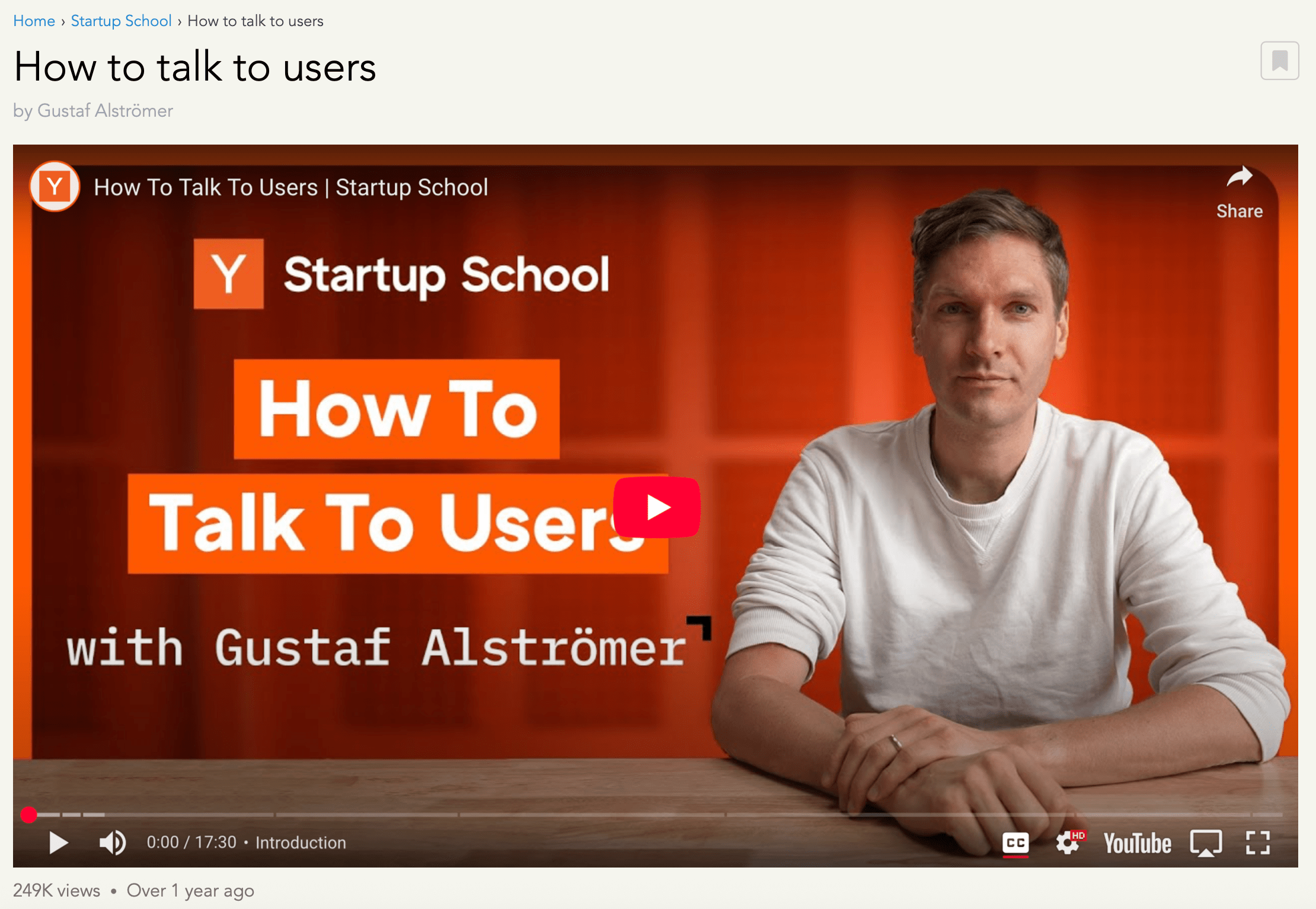Open chapters by clicking 'Introduction' label
Screen dimensions: 1316x909
[x=301, y=843]
